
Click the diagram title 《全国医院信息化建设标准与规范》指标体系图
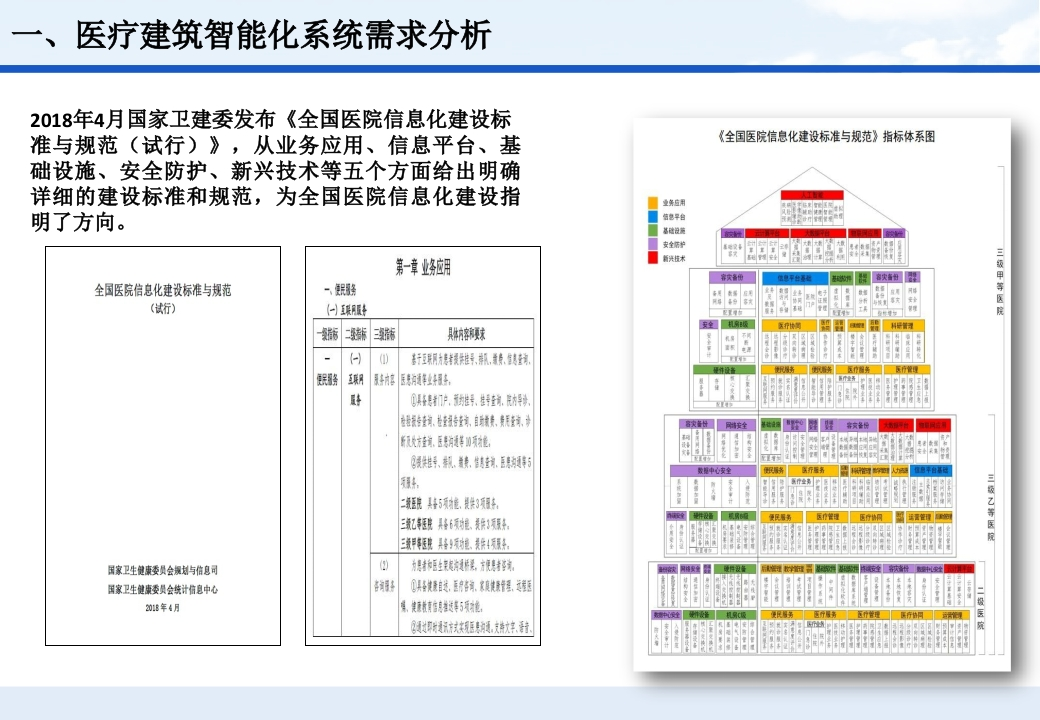[826, 137]
